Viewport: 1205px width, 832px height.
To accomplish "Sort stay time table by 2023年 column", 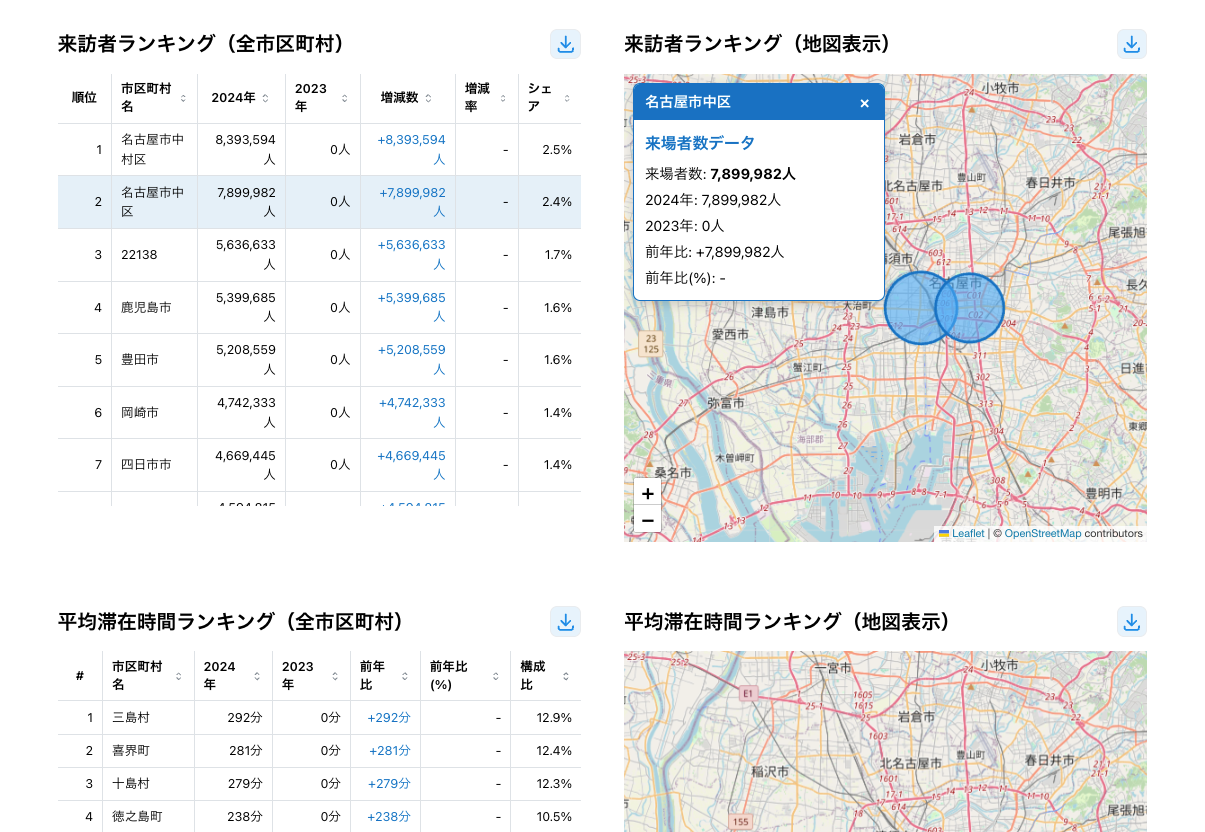I will point(335,676).
